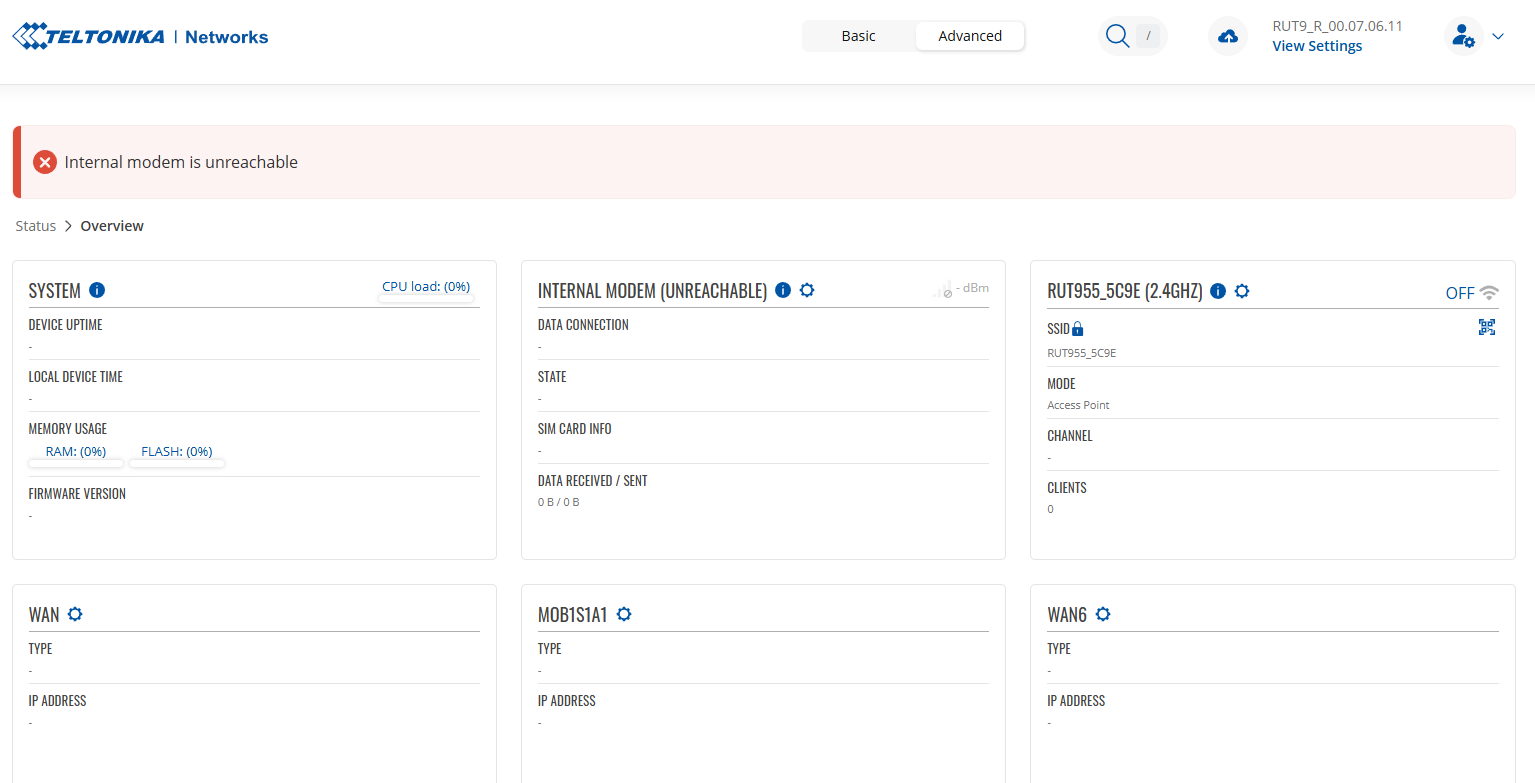Viewport: 1535px width, 783px height.
Task: Open the search magnifier icon
Action: click(1117, 36)
